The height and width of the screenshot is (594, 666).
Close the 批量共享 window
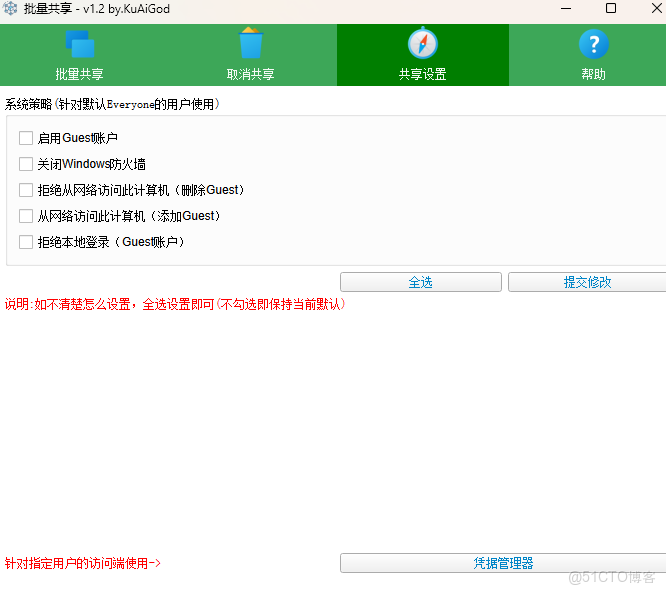click(656, 8)
